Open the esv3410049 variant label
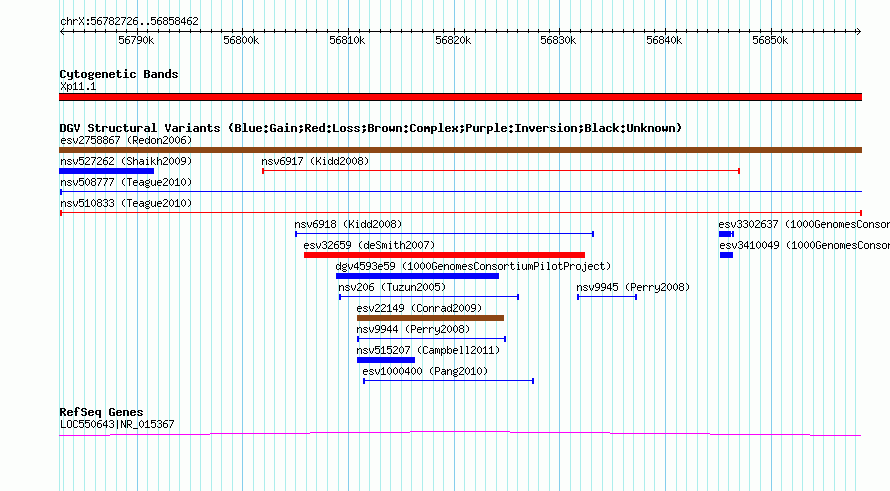 pos(804,245)
